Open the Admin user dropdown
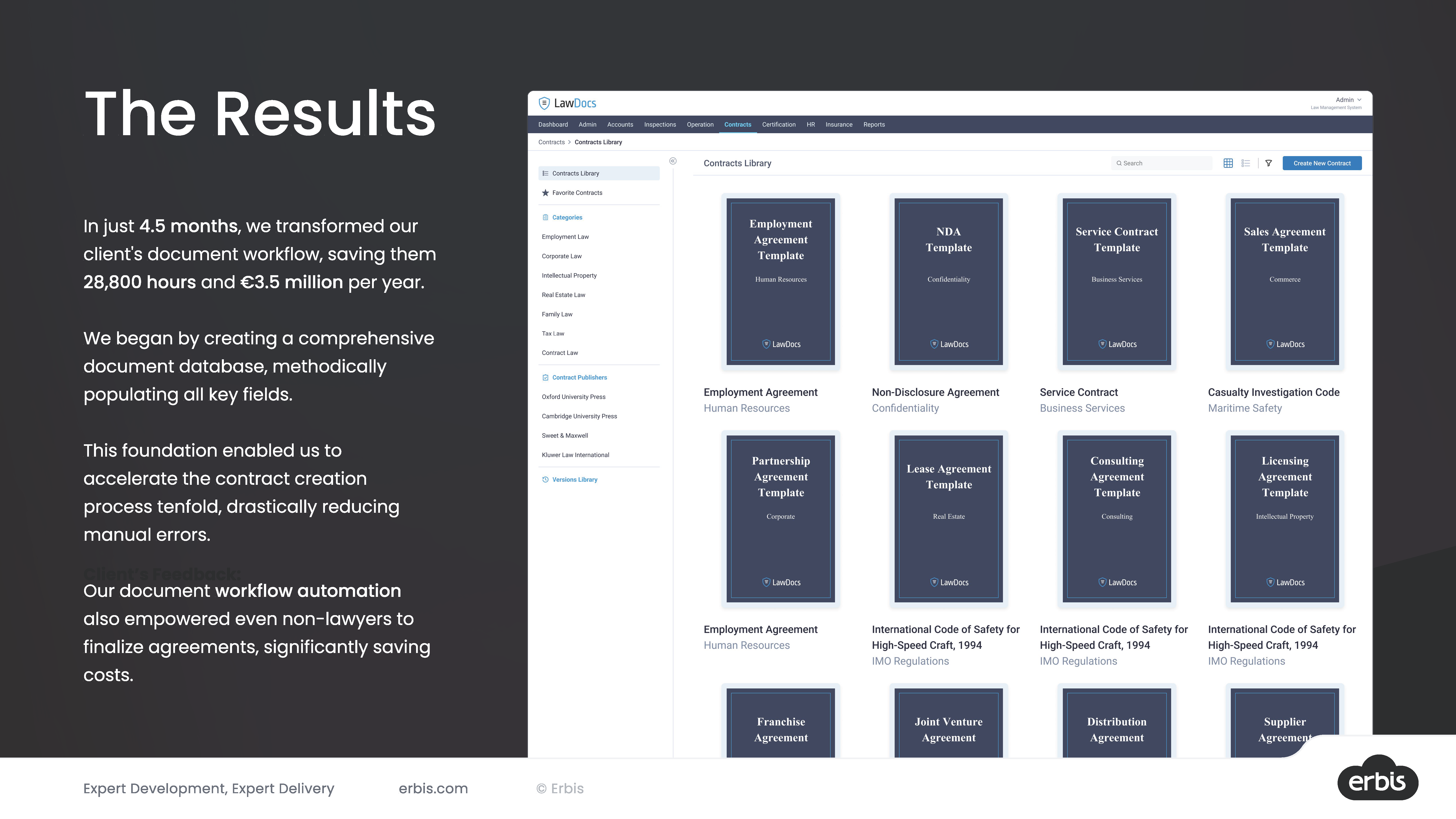The height and width of the screenshot is (819, 1456). (1348, 100)
